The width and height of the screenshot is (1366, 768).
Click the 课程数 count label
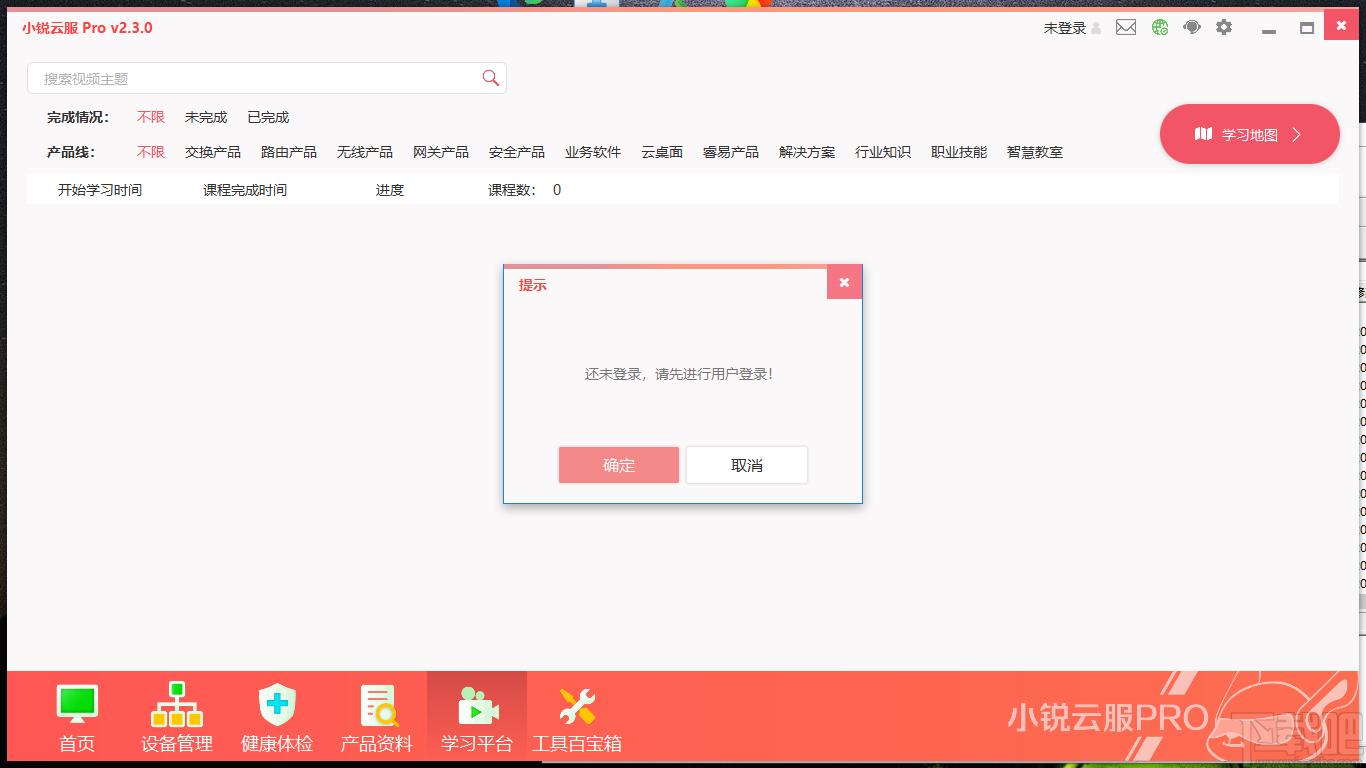(x=513, y=190)
